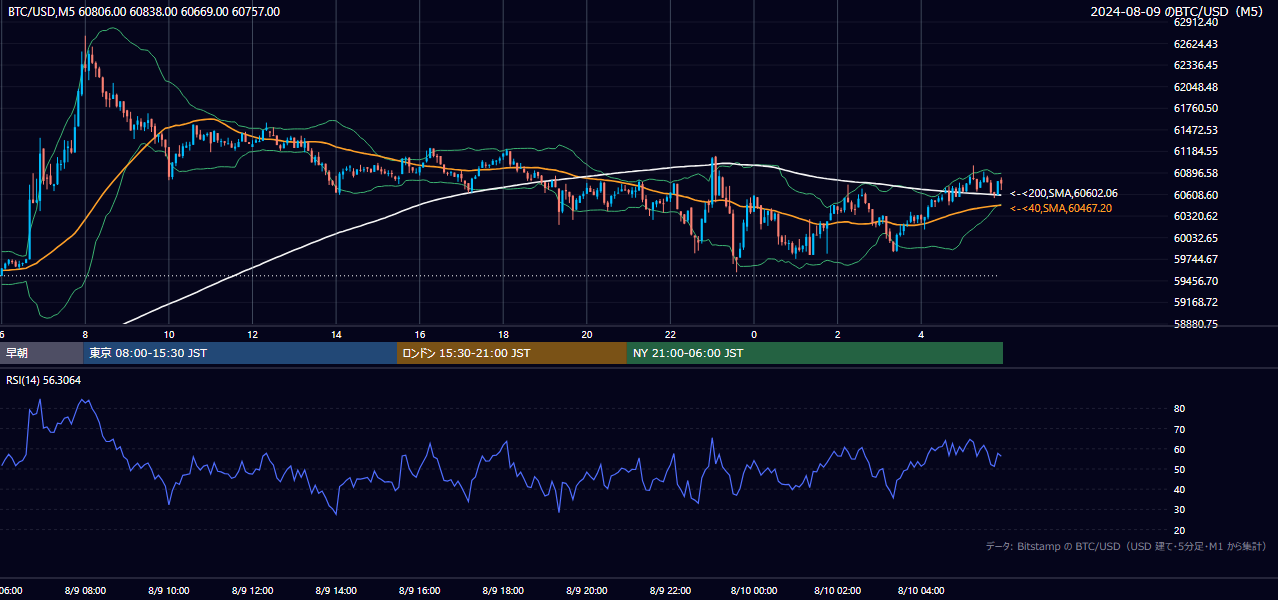The width and height of the screenshot is (1278, 600).
Task: Click the 8/9 14:00 date axis label
Action: coord(336,591)
